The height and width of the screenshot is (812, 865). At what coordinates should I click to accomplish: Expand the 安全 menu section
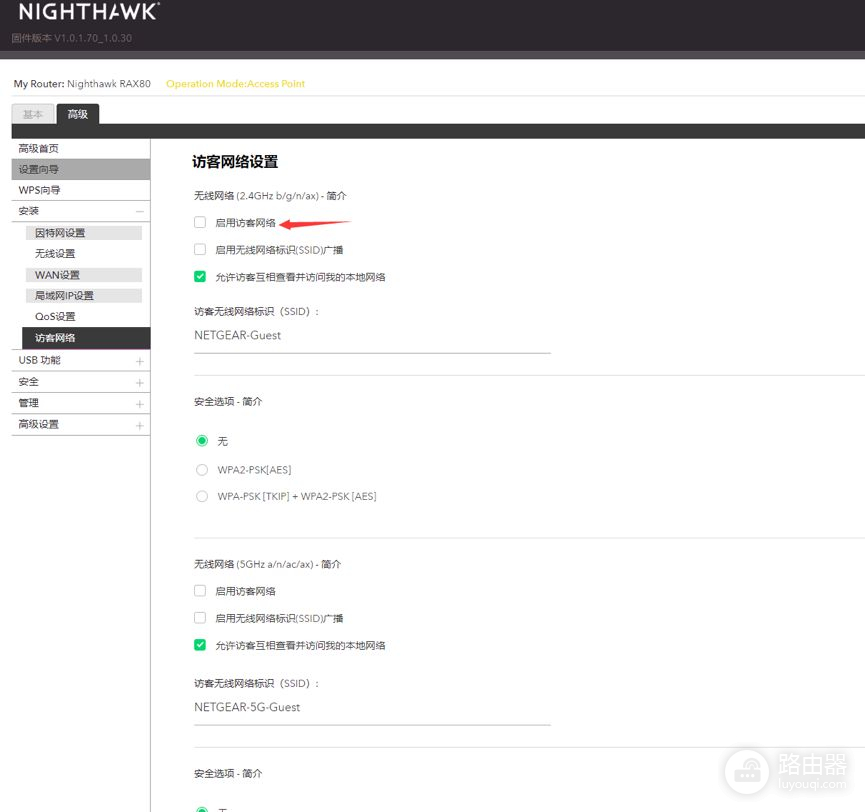coord(139,383)
